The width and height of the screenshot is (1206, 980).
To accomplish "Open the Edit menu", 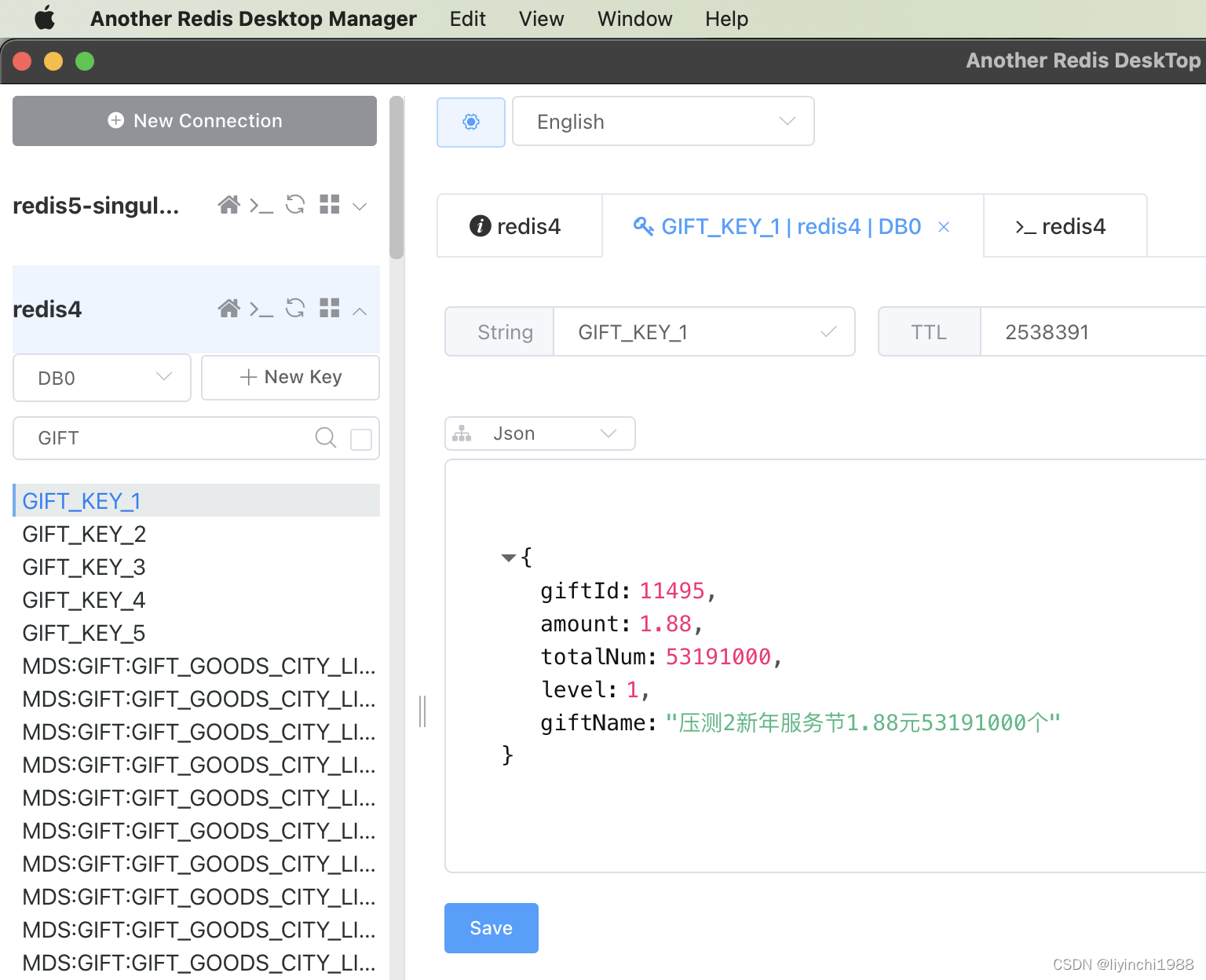I will coord(468,19).
